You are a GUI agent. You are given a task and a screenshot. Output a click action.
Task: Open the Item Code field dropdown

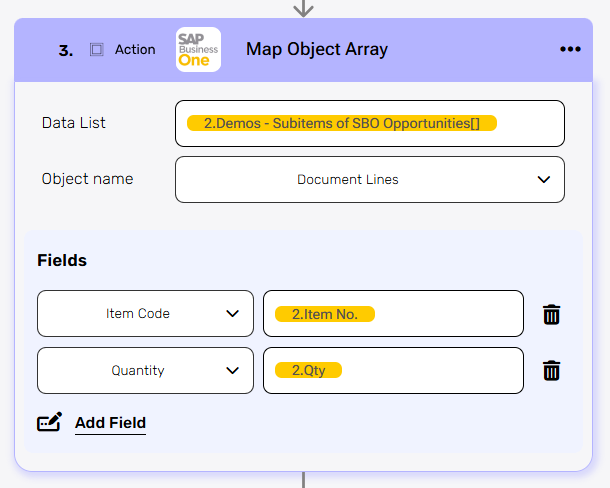(x=232, y=314)
